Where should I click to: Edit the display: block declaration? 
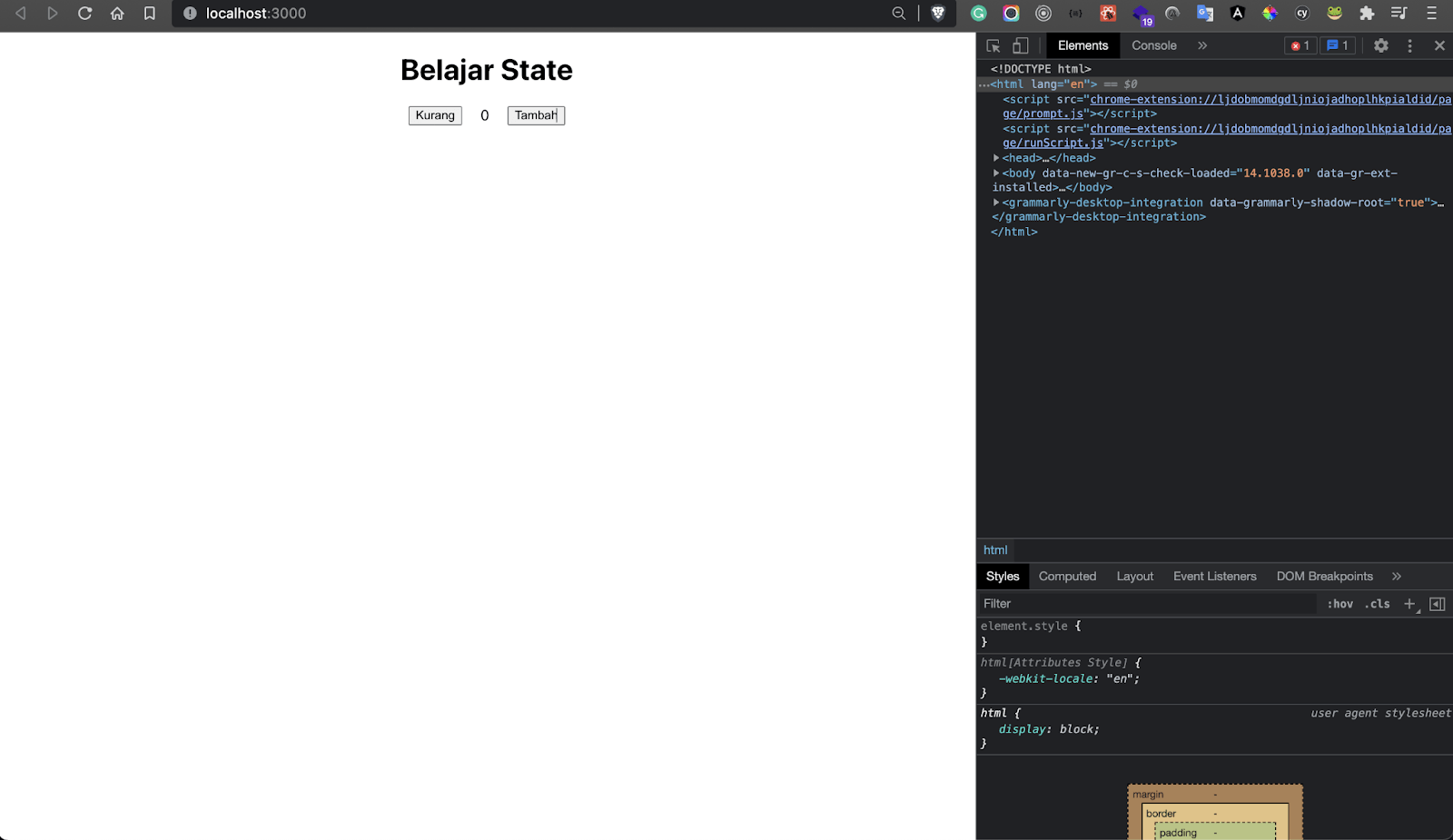point(1049,729)
